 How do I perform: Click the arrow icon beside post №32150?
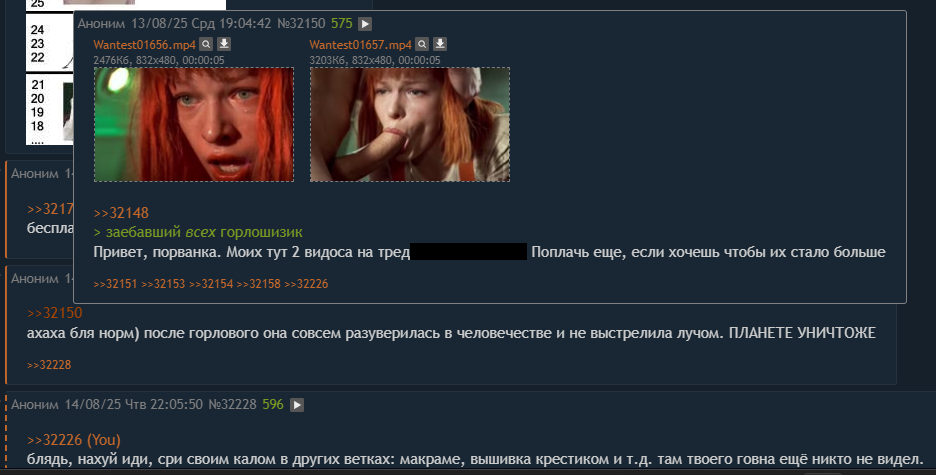(365, 24)
